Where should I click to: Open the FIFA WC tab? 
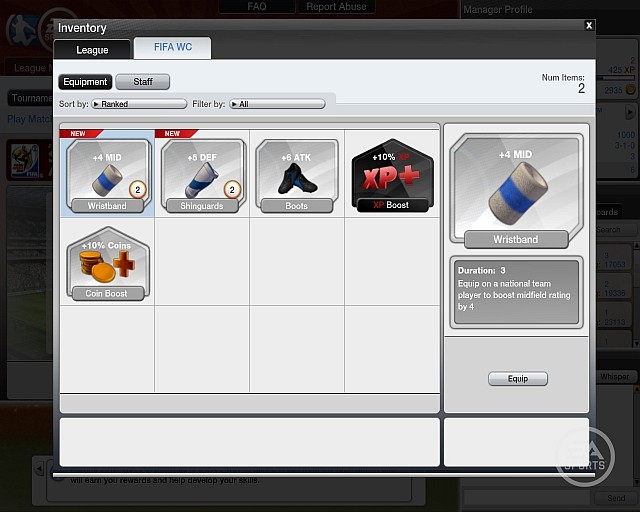172,48
